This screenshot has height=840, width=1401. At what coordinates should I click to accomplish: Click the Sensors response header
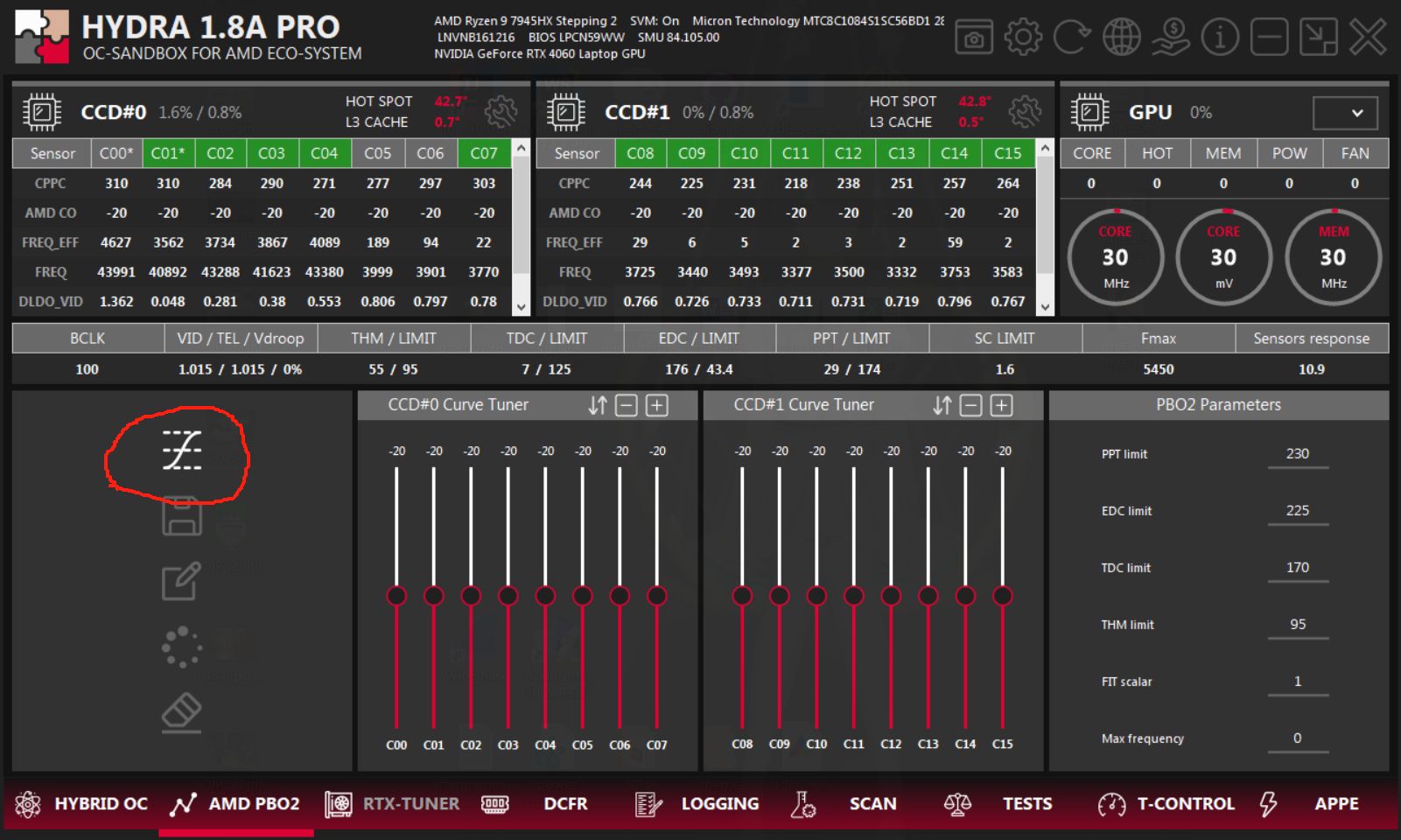coord(1311,339)
